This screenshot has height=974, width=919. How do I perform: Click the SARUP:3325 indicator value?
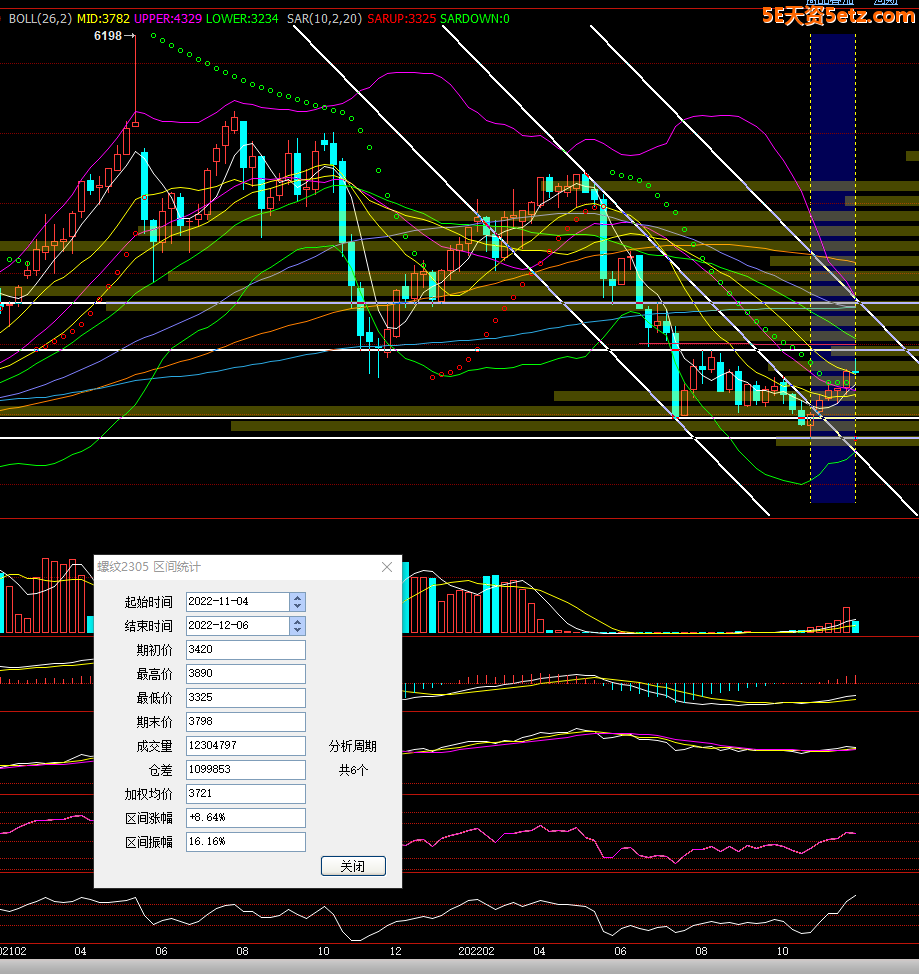click(401, 19)
